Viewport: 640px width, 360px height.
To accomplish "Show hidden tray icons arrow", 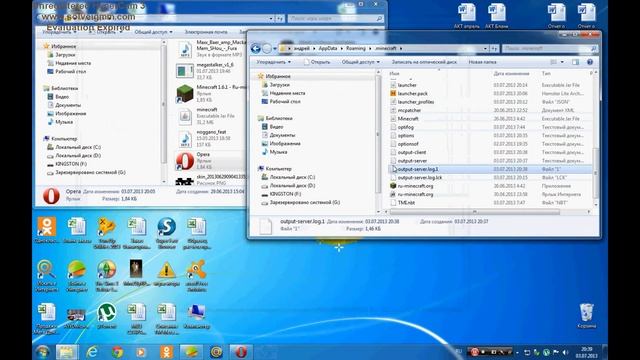I will (x=518, y=352).
